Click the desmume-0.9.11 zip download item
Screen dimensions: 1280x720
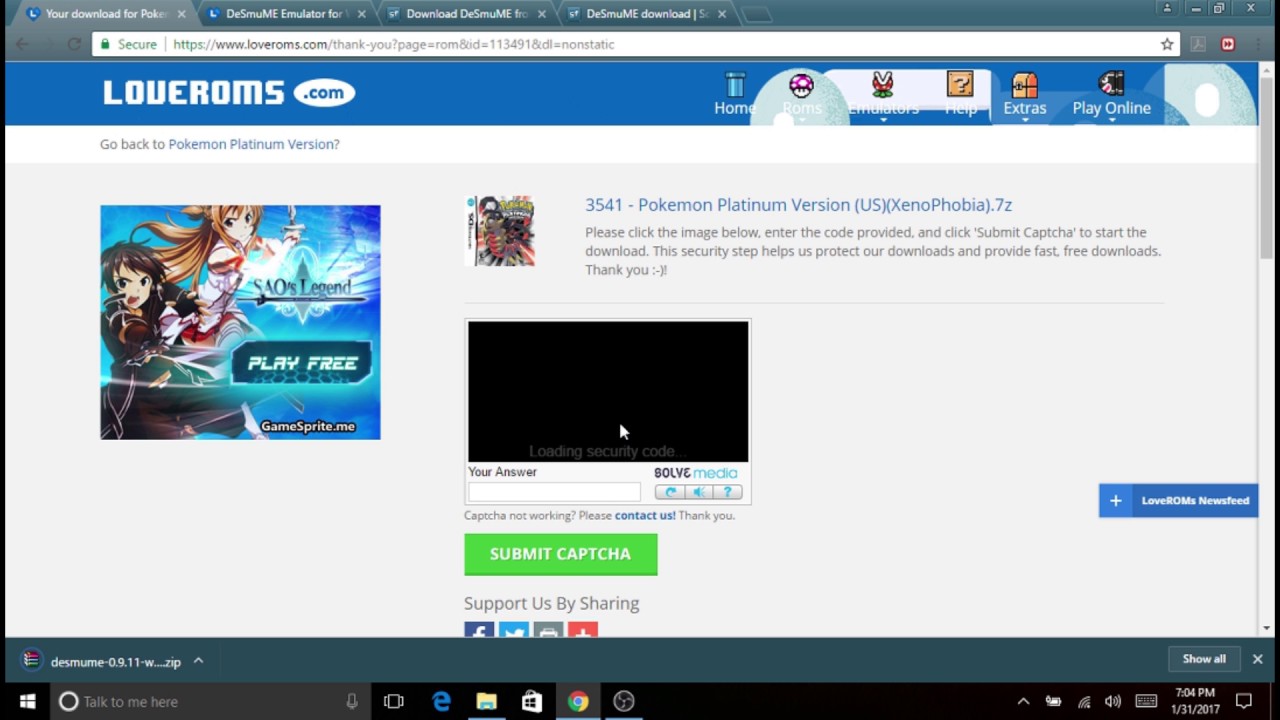click(x=113, y=661)
